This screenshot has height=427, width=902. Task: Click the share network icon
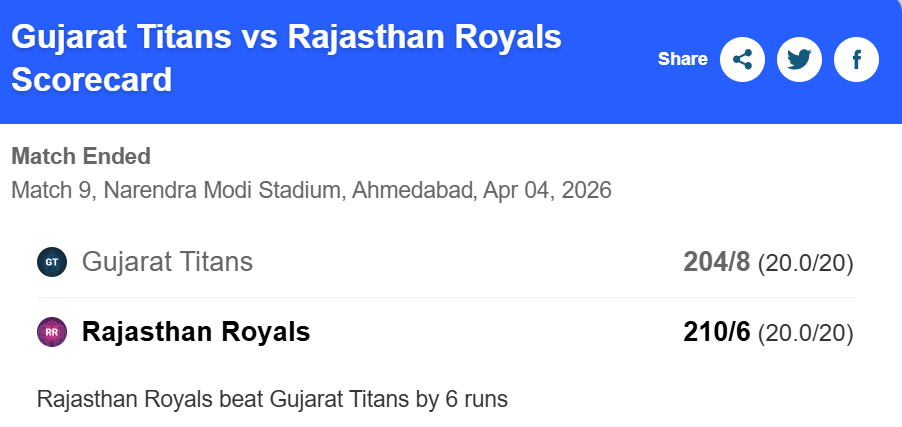[x=742, y=60]
